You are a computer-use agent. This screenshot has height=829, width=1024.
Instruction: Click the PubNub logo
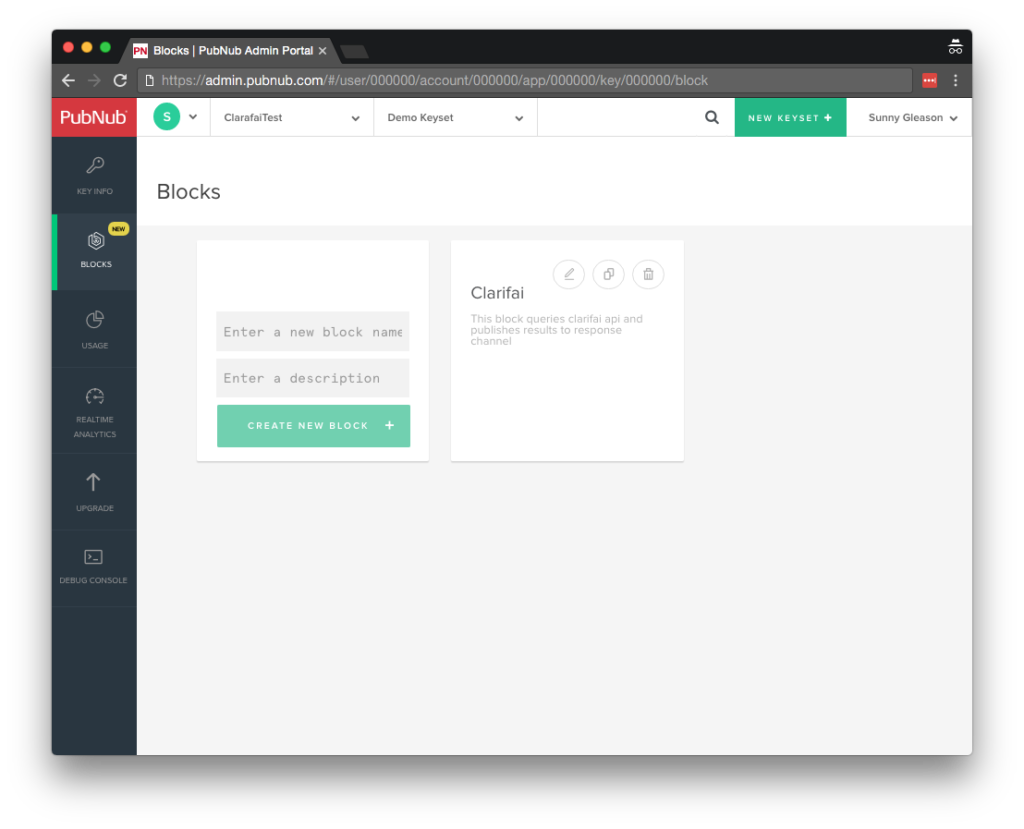pyautogui.click(x=93, y=117)
